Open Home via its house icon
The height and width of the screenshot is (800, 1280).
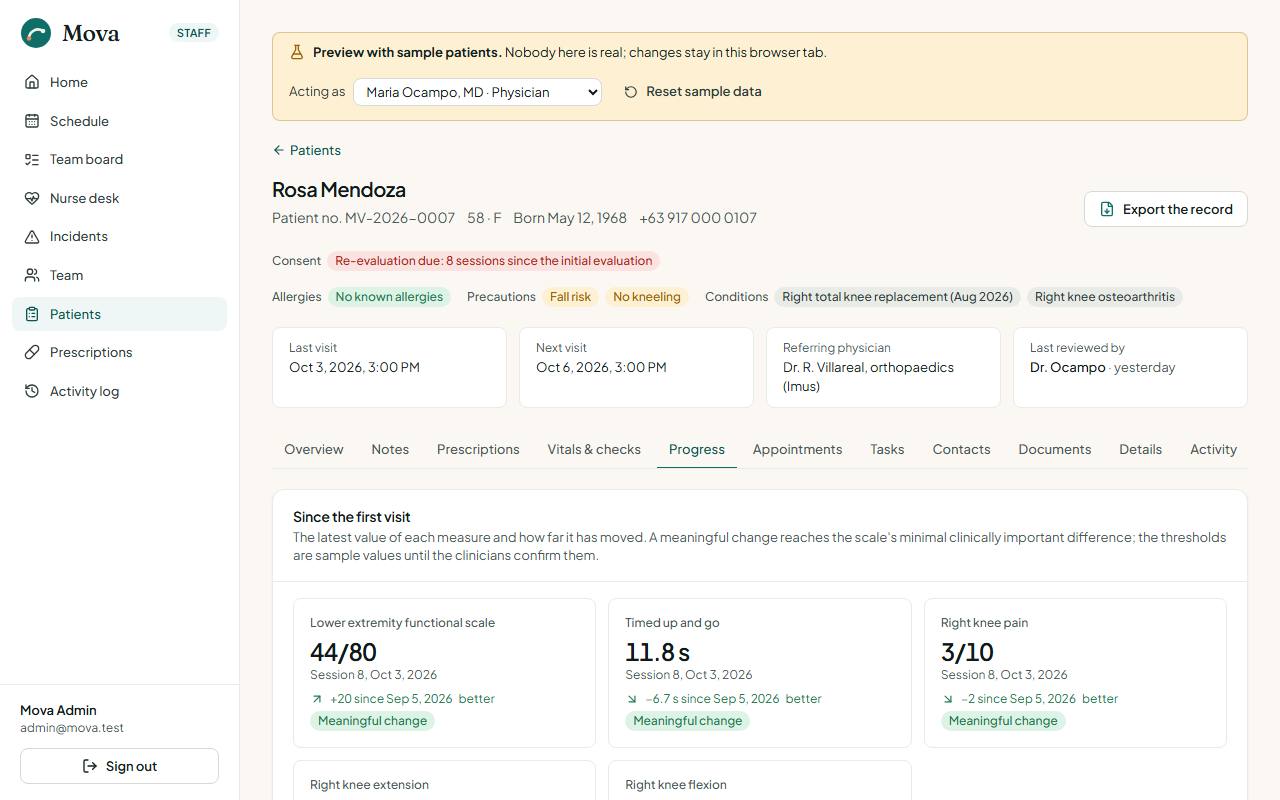tap(32, 82)
